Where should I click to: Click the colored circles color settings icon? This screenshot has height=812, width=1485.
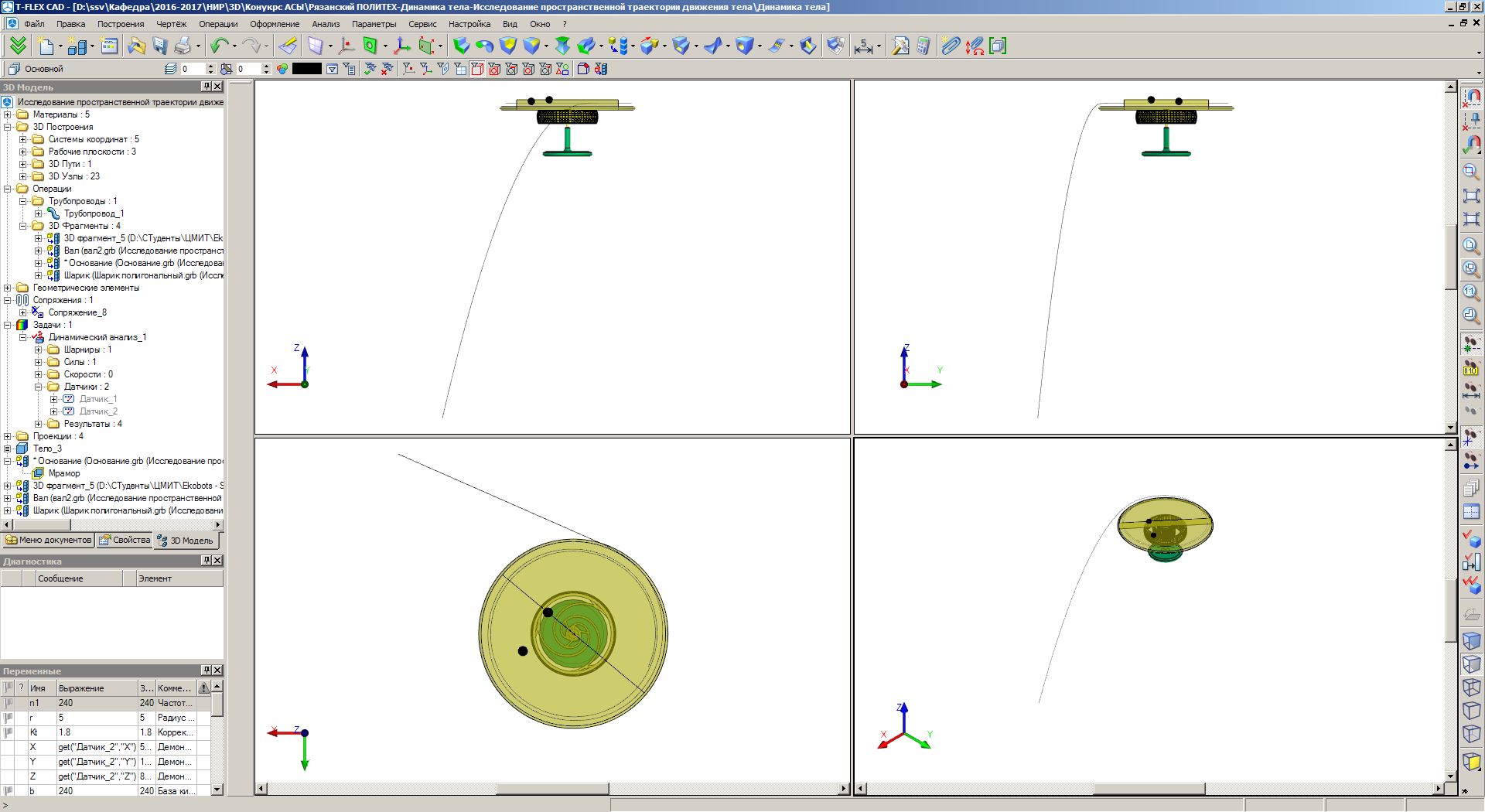[x=282, y=69]
